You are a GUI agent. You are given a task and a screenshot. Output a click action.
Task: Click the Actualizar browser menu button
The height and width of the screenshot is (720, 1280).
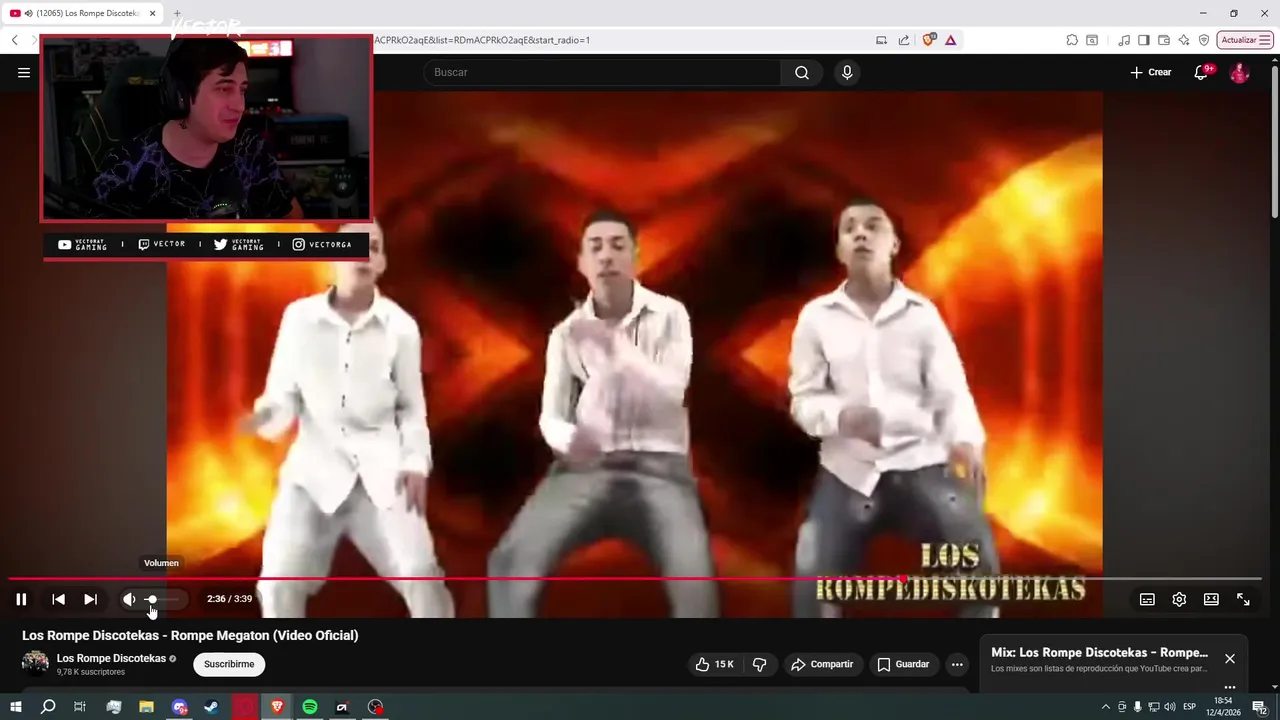[x=1245, y=40]
